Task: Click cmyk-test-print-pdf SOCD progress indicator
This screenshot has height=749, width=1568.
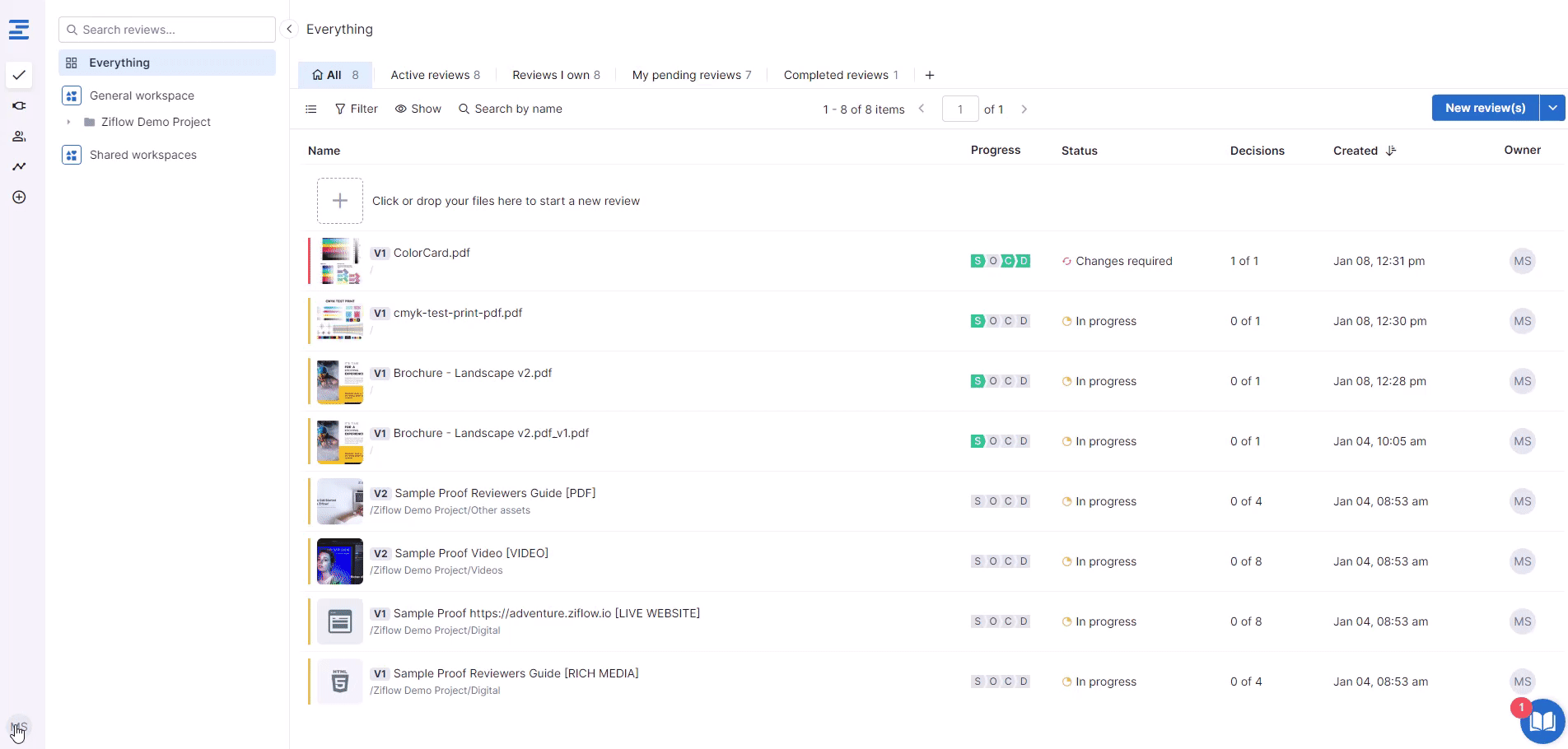Action: click(x=1001, y=321)
